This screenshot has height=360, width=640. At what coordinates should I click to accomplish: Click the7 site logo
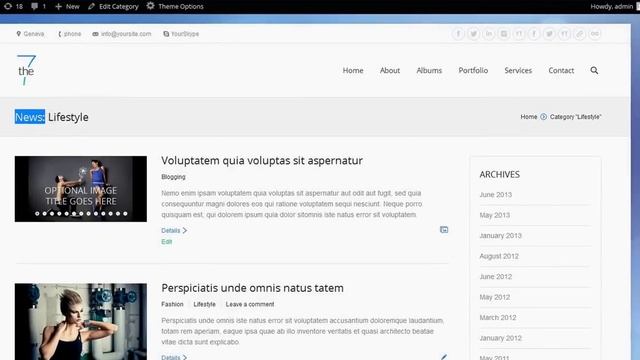pos(26,70)
